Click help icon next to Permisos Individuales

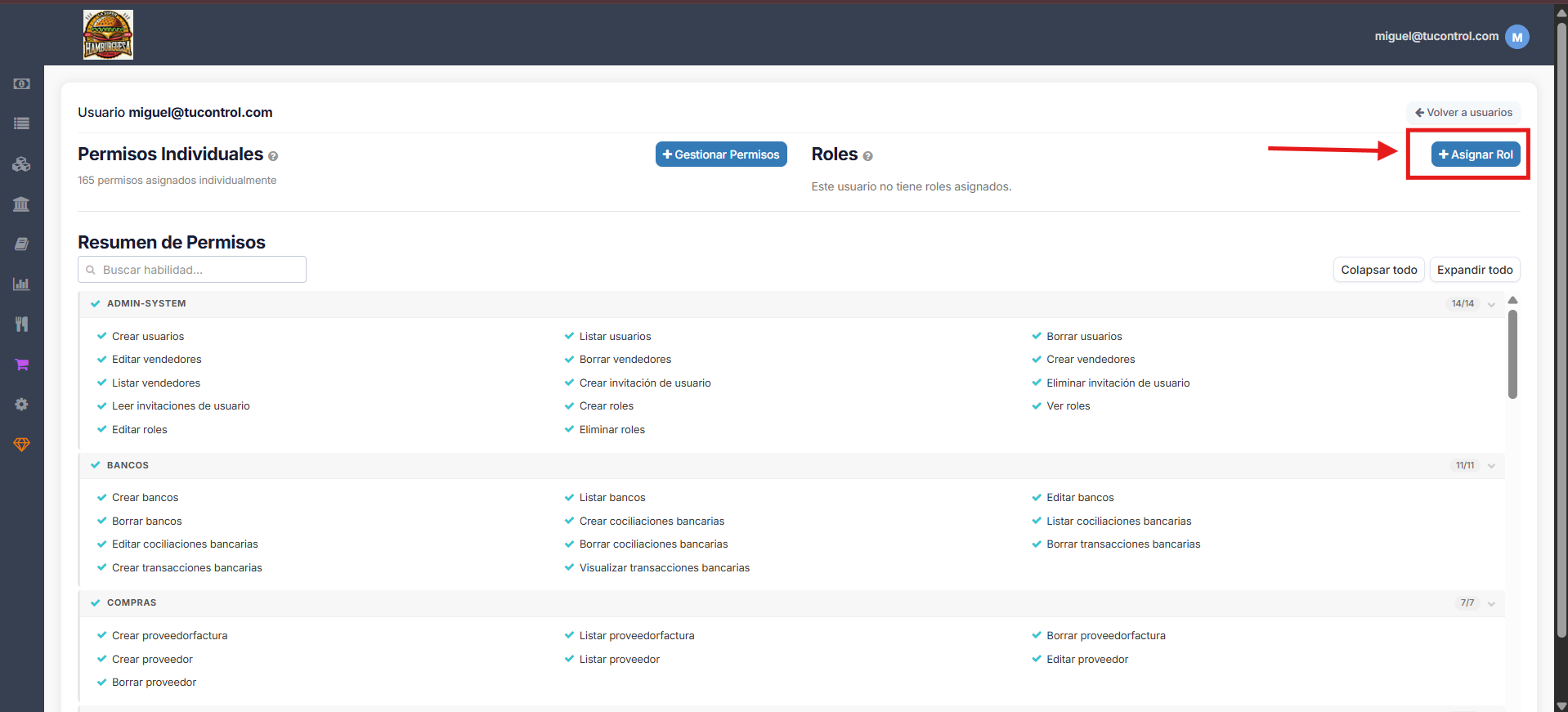273,156
